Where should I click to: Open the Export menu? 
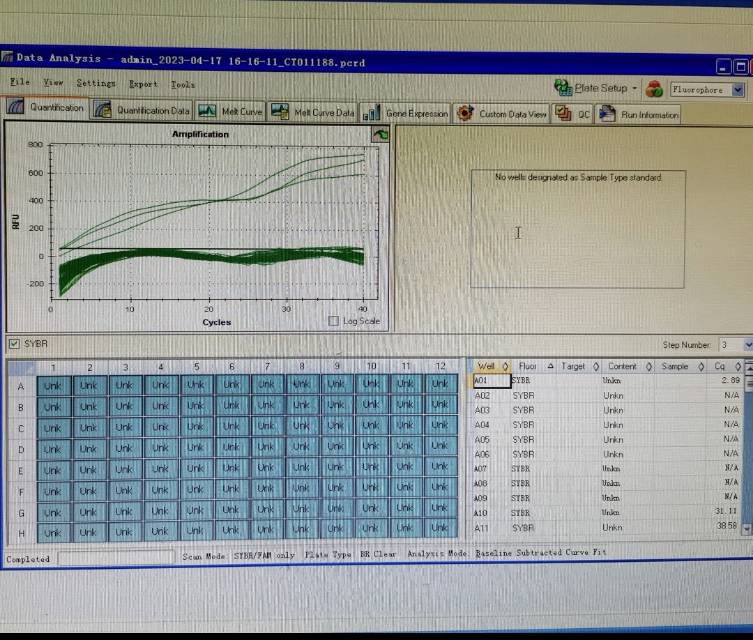(x=143, y=84)
